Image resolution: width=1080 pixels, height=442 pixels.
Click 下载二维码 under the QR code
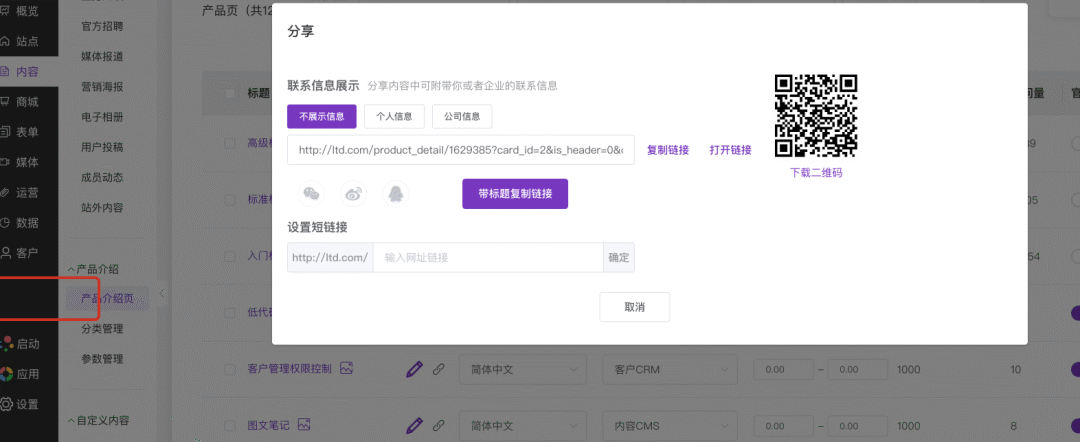tap(816, 173)
